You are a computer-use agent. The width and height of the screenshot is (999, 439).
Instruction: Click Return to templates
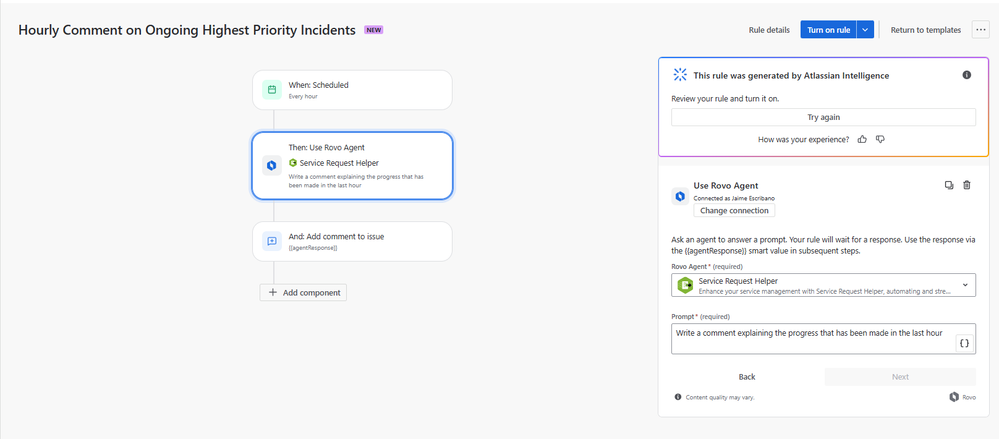coord(926,30)
